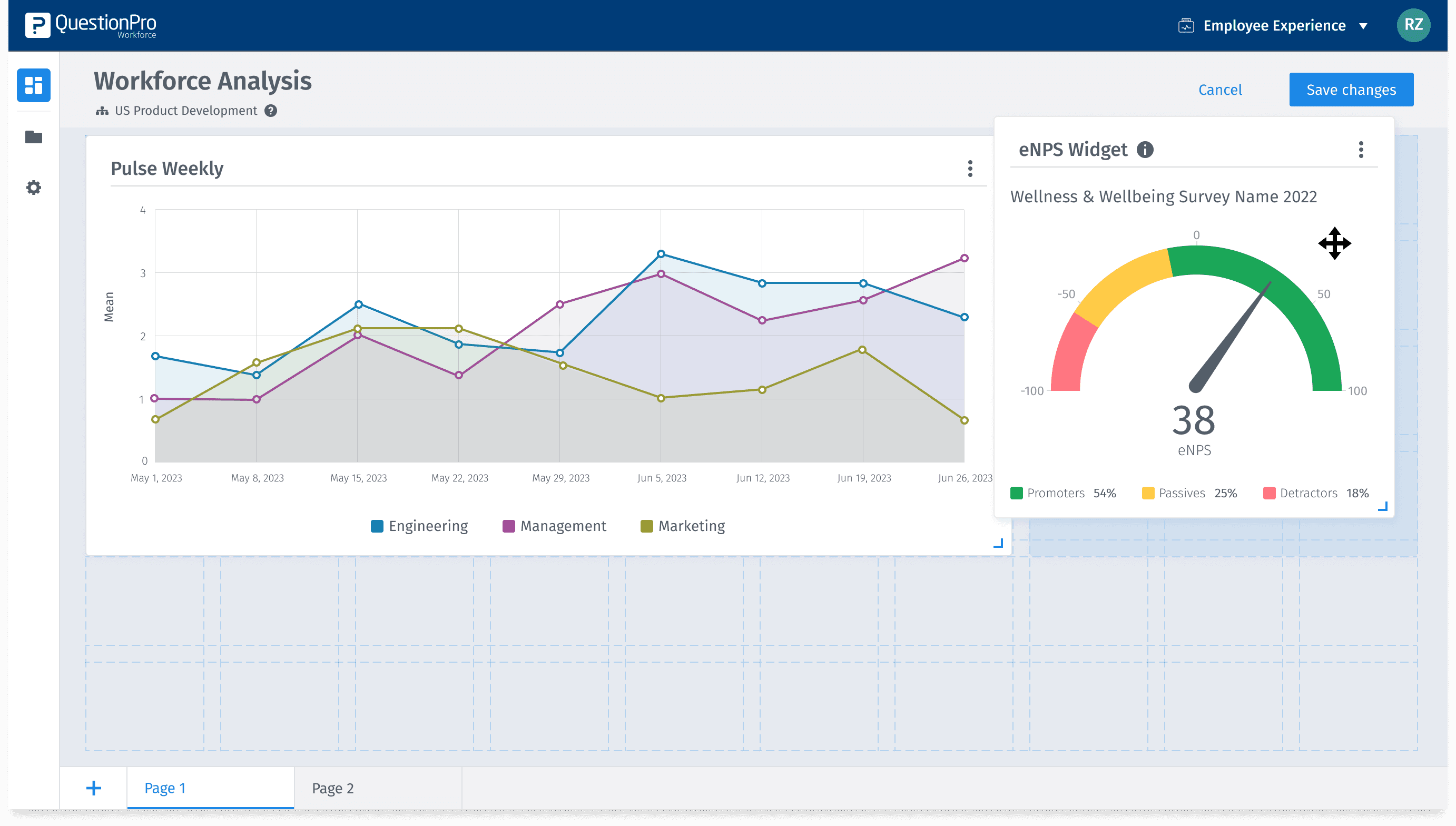
Task: Click the Save changes button
Action: [x=1351, y=90]
